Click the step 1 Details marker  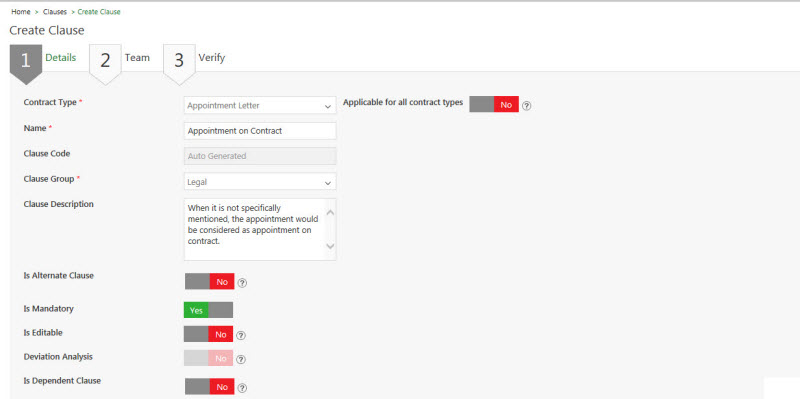[26, 63]
